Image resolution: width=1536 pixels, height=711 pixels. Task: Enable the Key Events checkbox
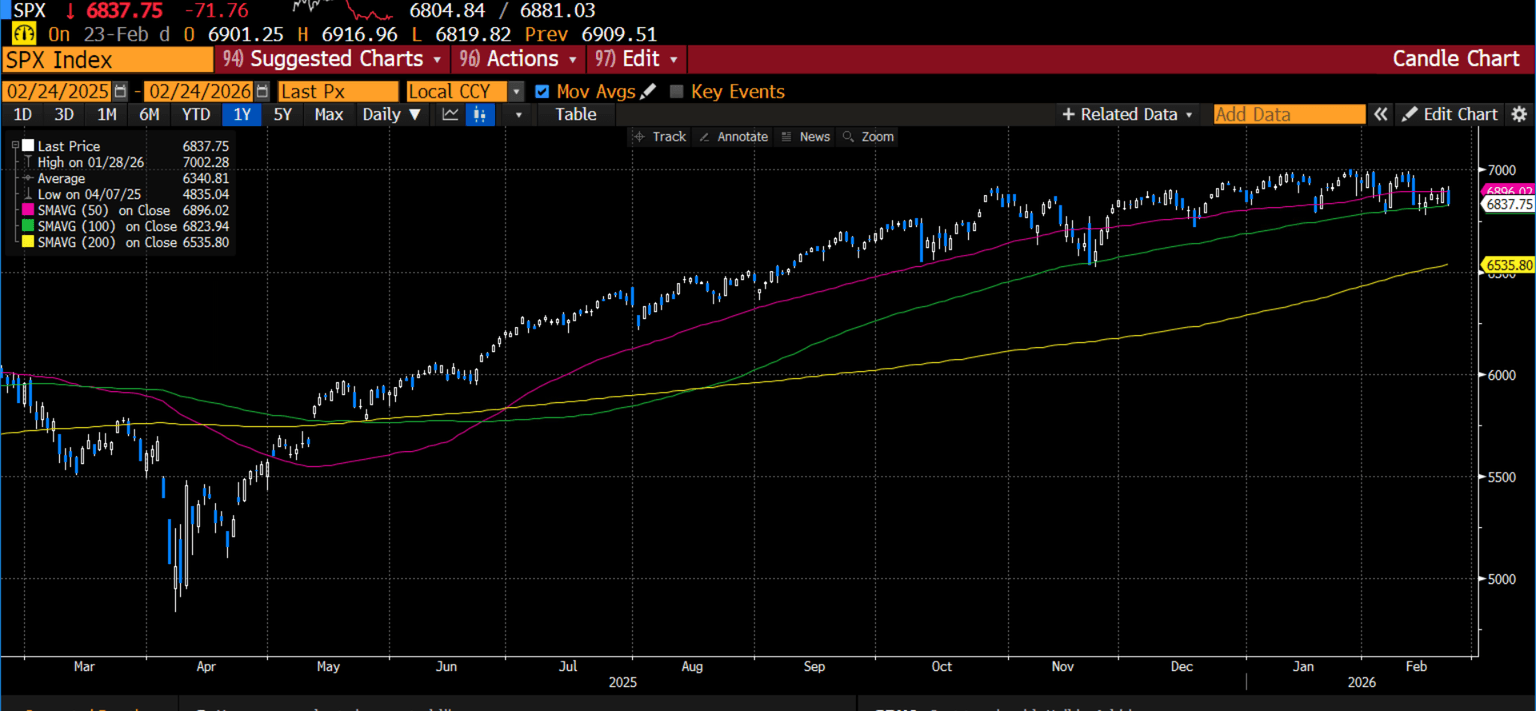(677, 91)
